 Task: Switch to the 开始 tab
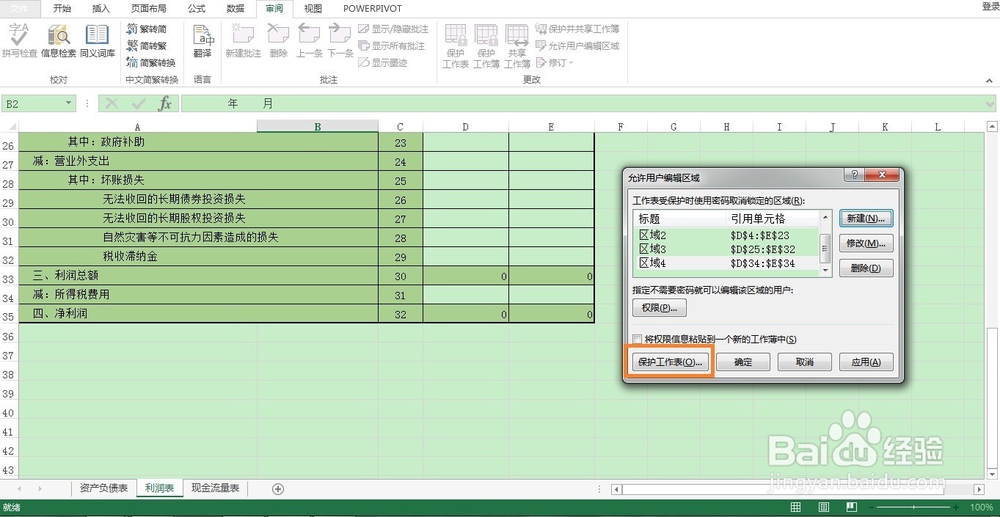pyautogui.click(x=62, y=8)
